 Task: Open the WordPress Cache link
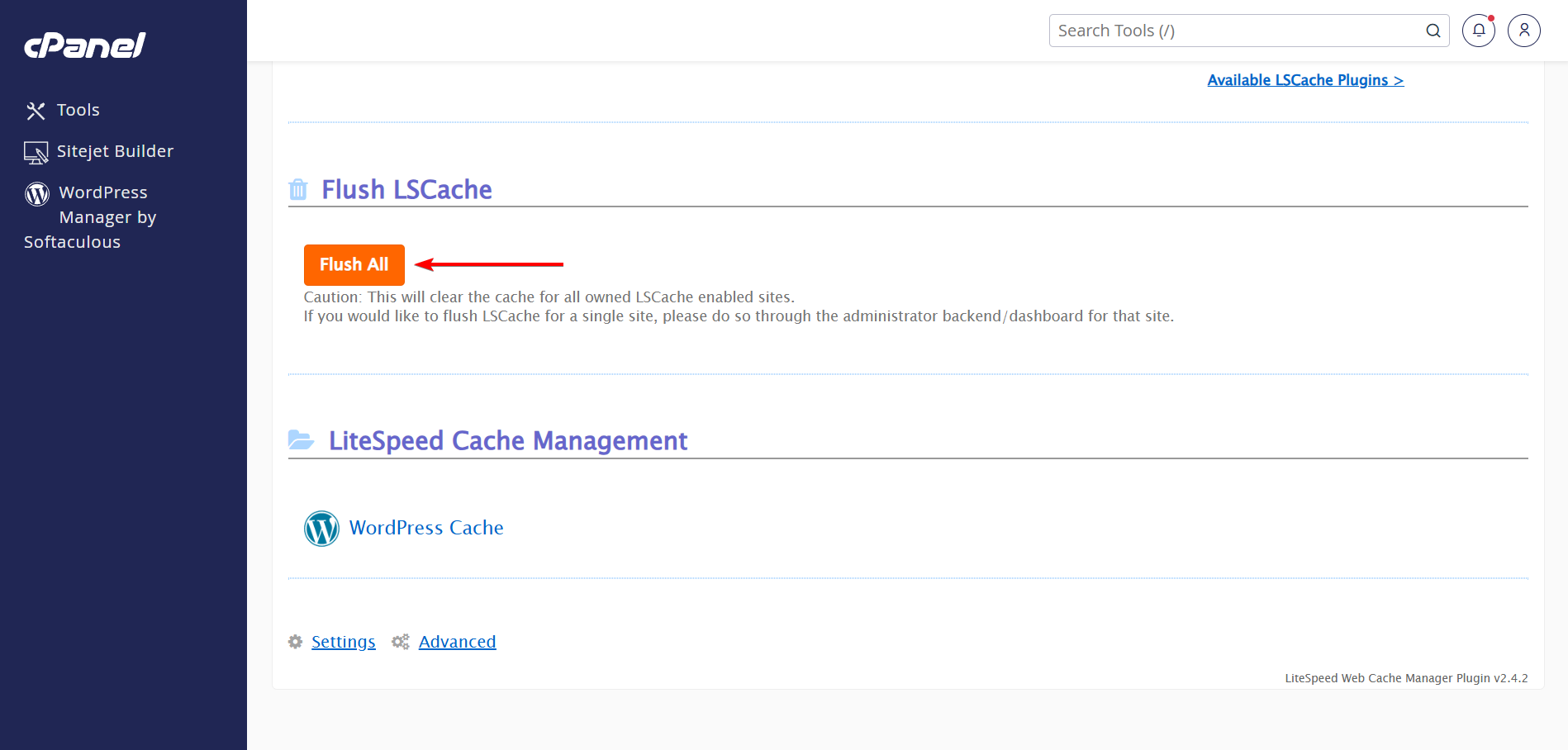coord(426,528)
